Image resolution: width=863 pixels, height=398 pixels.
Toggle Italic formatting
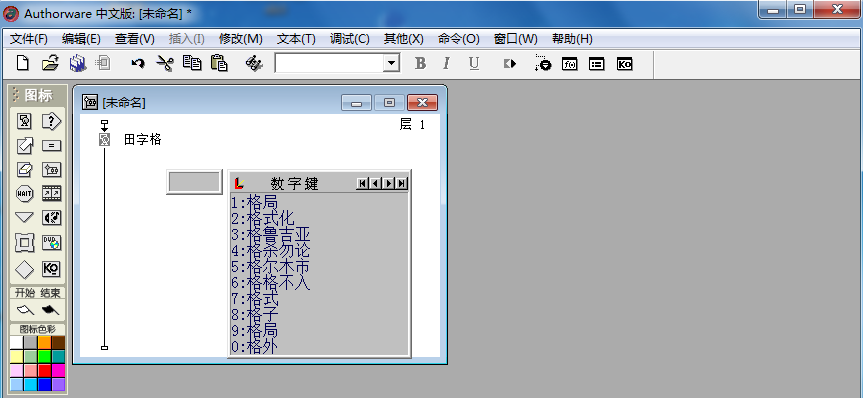(446, 63)
